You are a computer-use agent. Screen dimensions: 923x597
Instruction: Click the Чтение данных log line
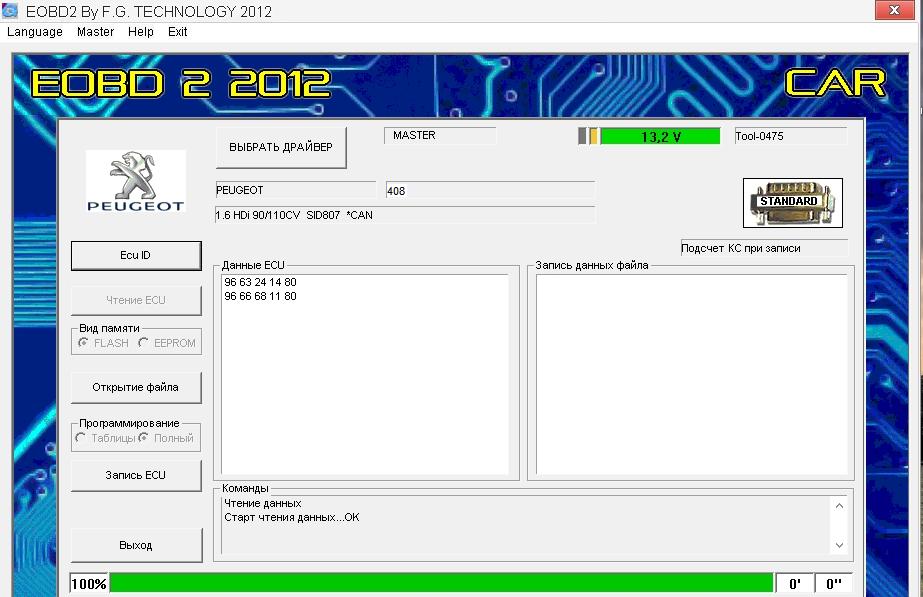pyautogui.click(x=263, y=503)
